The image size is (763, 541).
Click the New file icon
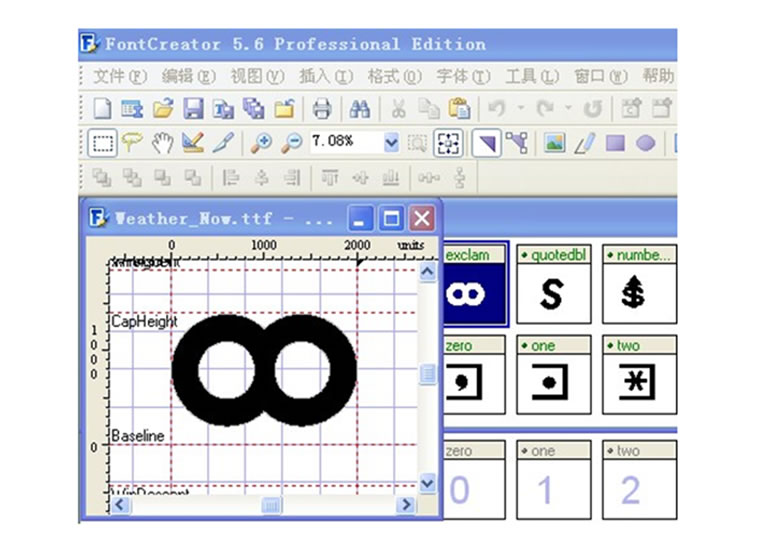coord(102,108)
